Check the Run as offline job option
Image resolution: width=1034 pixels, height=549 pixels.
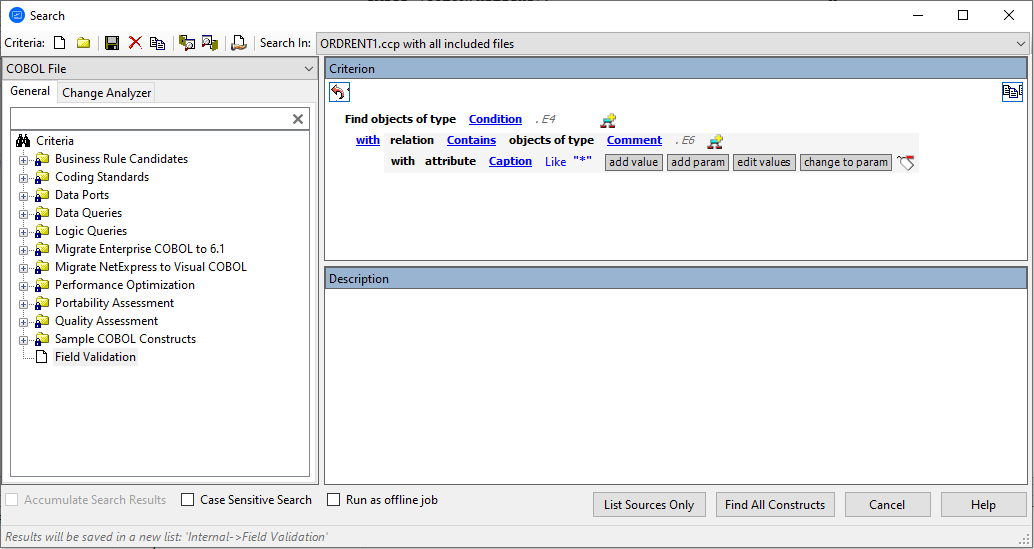[x=334, y=500]
